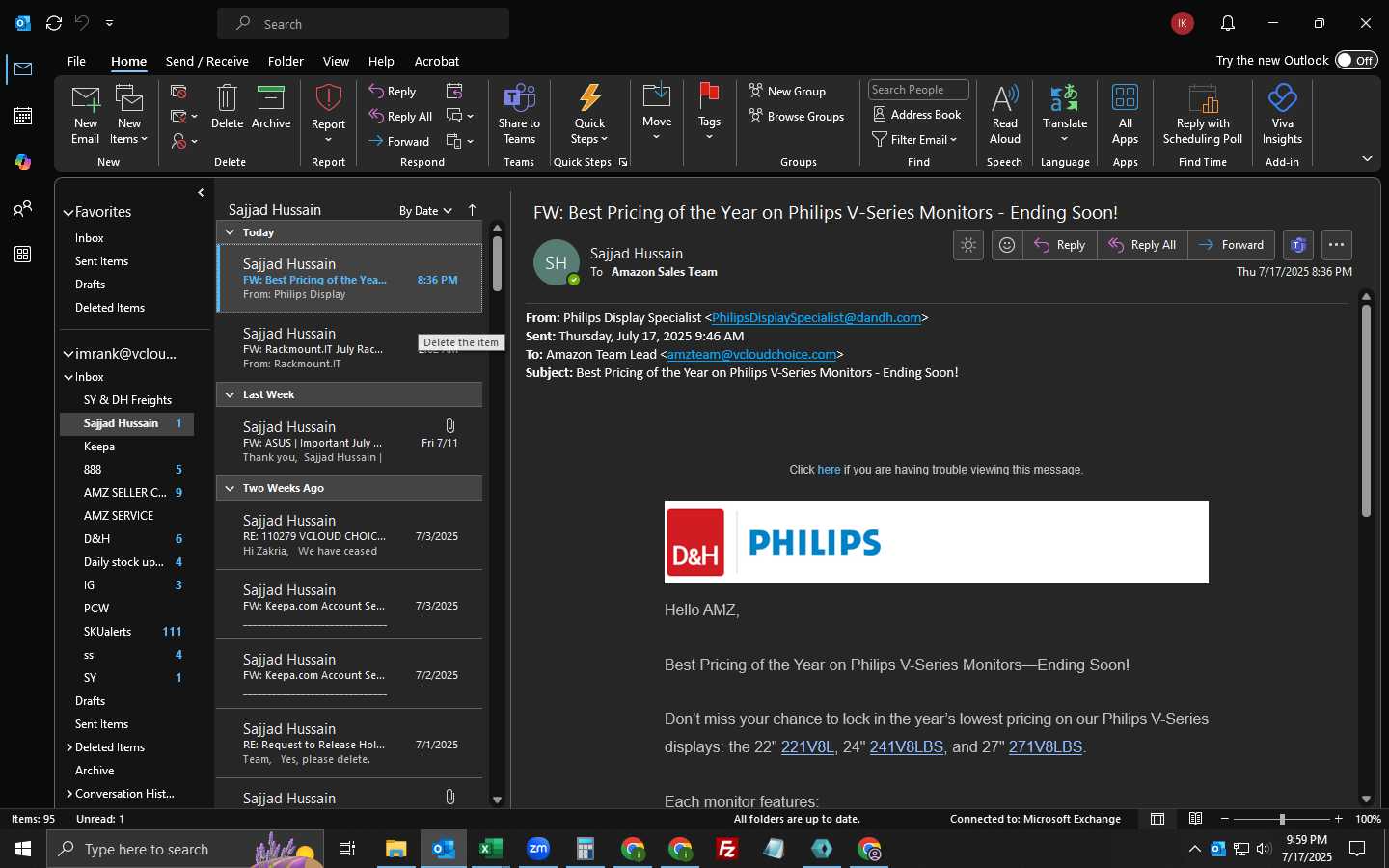Open the PhilipsDisplaySpecialist@dandh.com link

(x=816, y=317)
